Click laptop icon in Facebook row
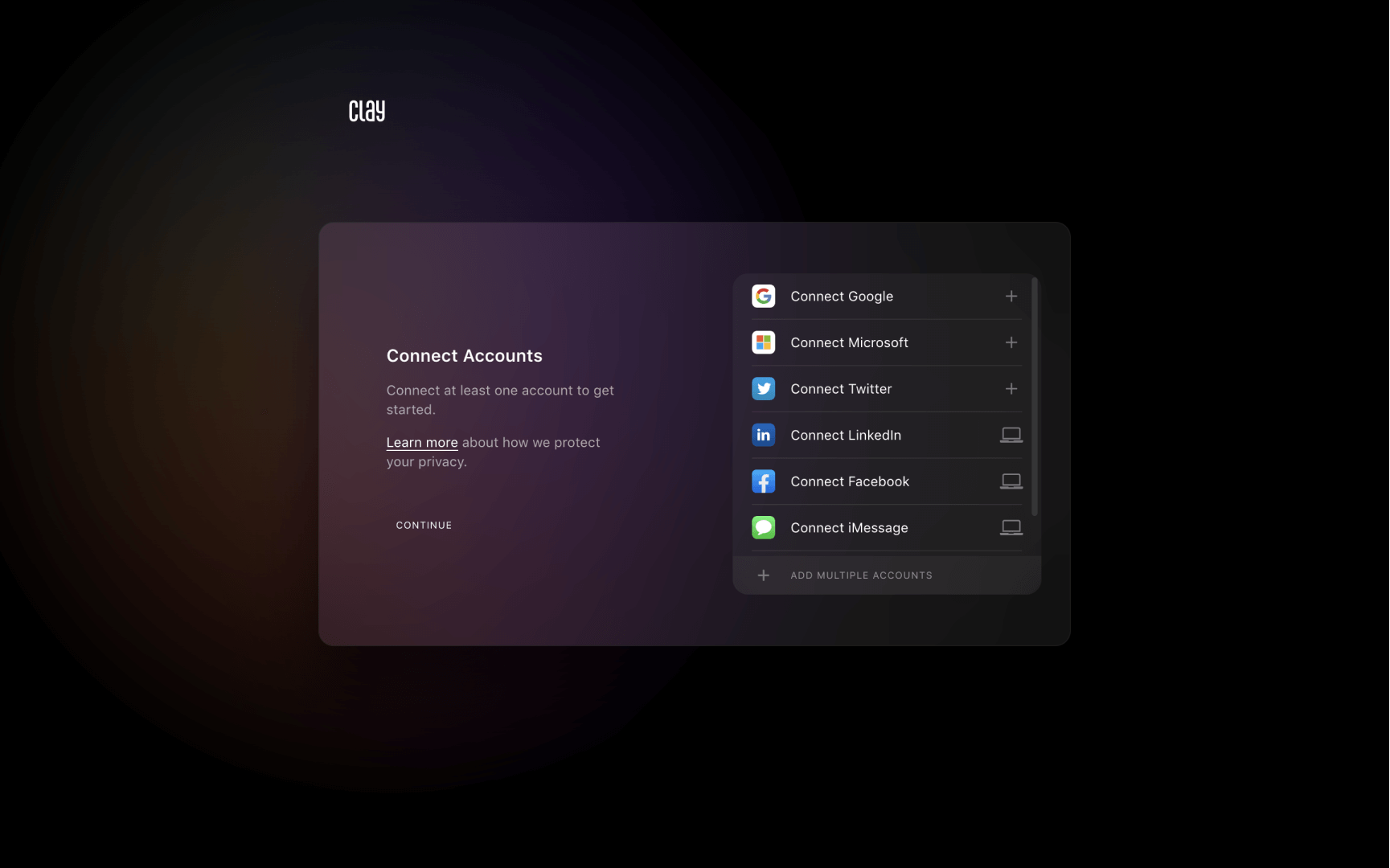Viewport: 1390px width, 868px height. (x=1011, y=481)
